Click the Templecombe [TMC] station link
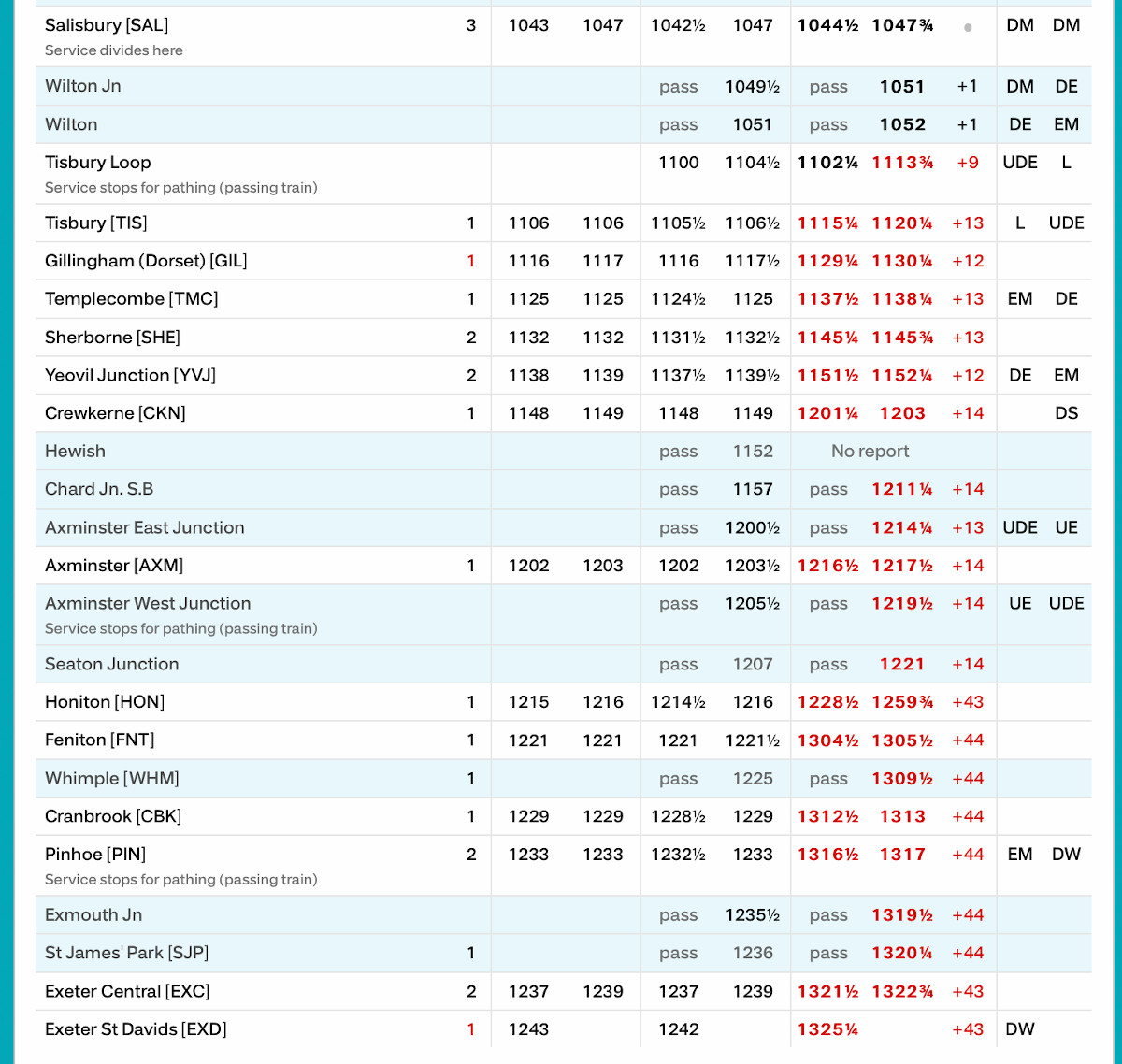 point(132,299)
